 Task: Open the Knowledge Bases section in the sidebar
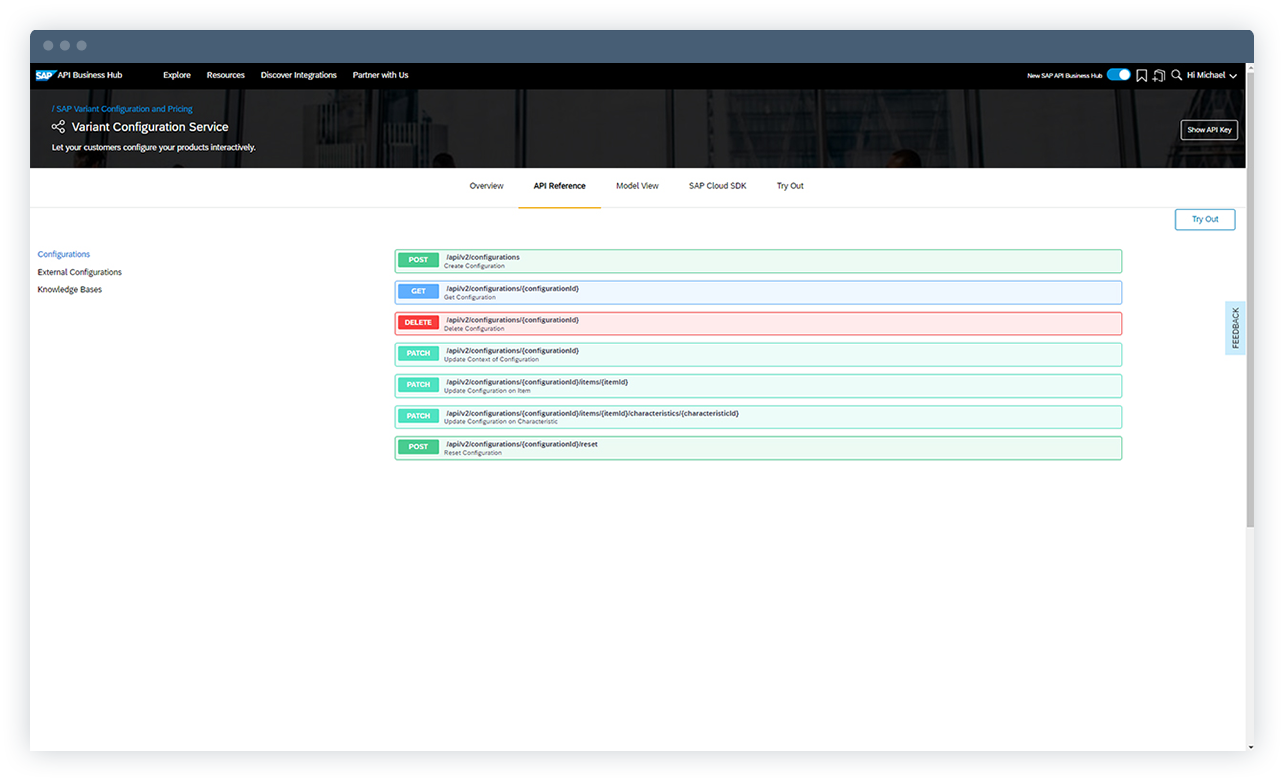(x=70, y=289)
